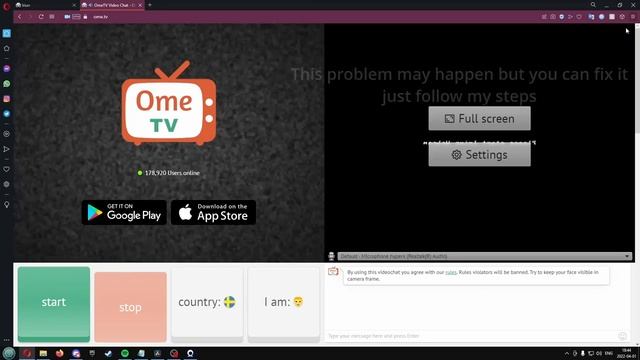Switch to the first browser tab
The height and width of the screenshot is (360, 640).
point(45,5)
